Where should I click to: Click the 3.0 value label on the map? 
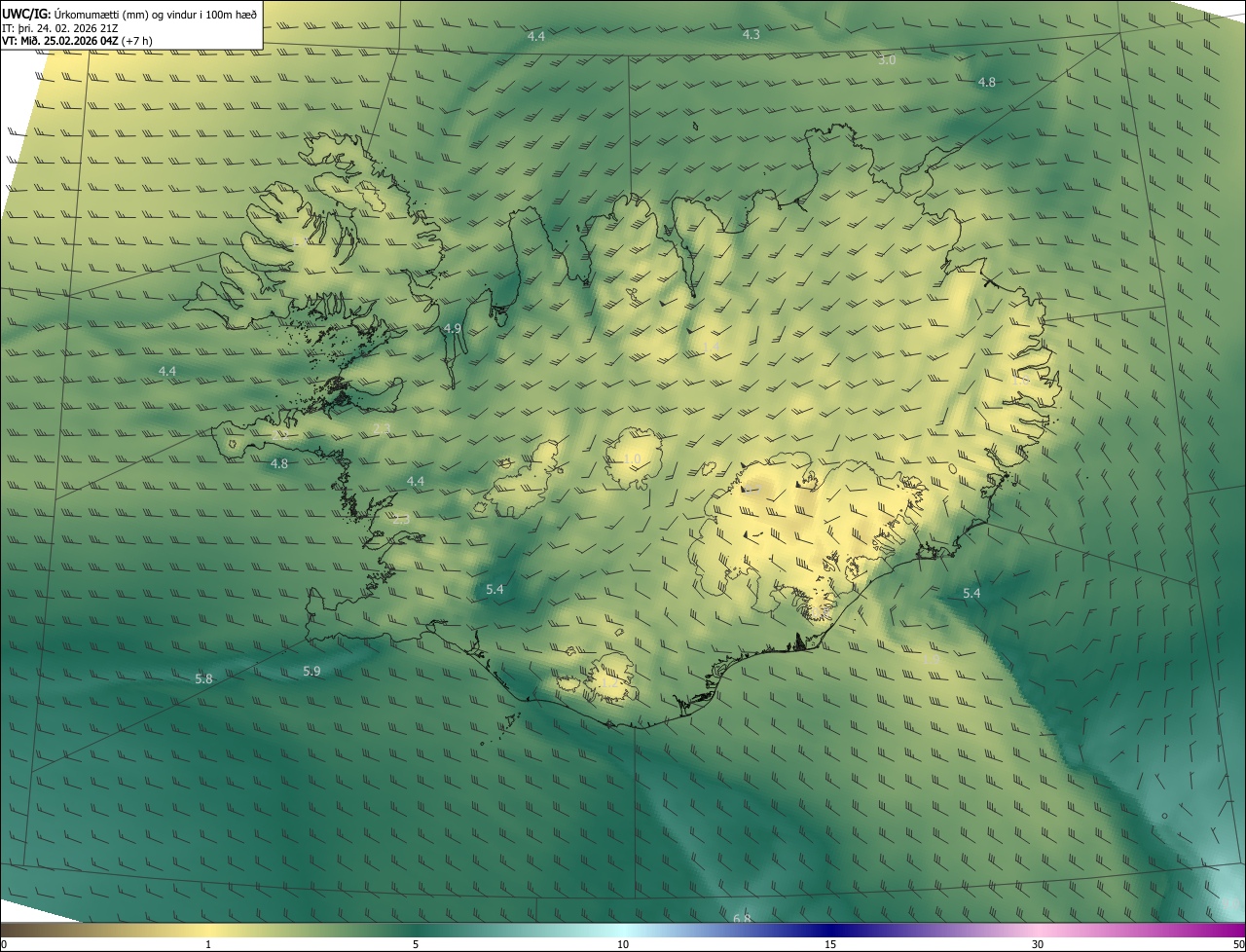[886, 60]
